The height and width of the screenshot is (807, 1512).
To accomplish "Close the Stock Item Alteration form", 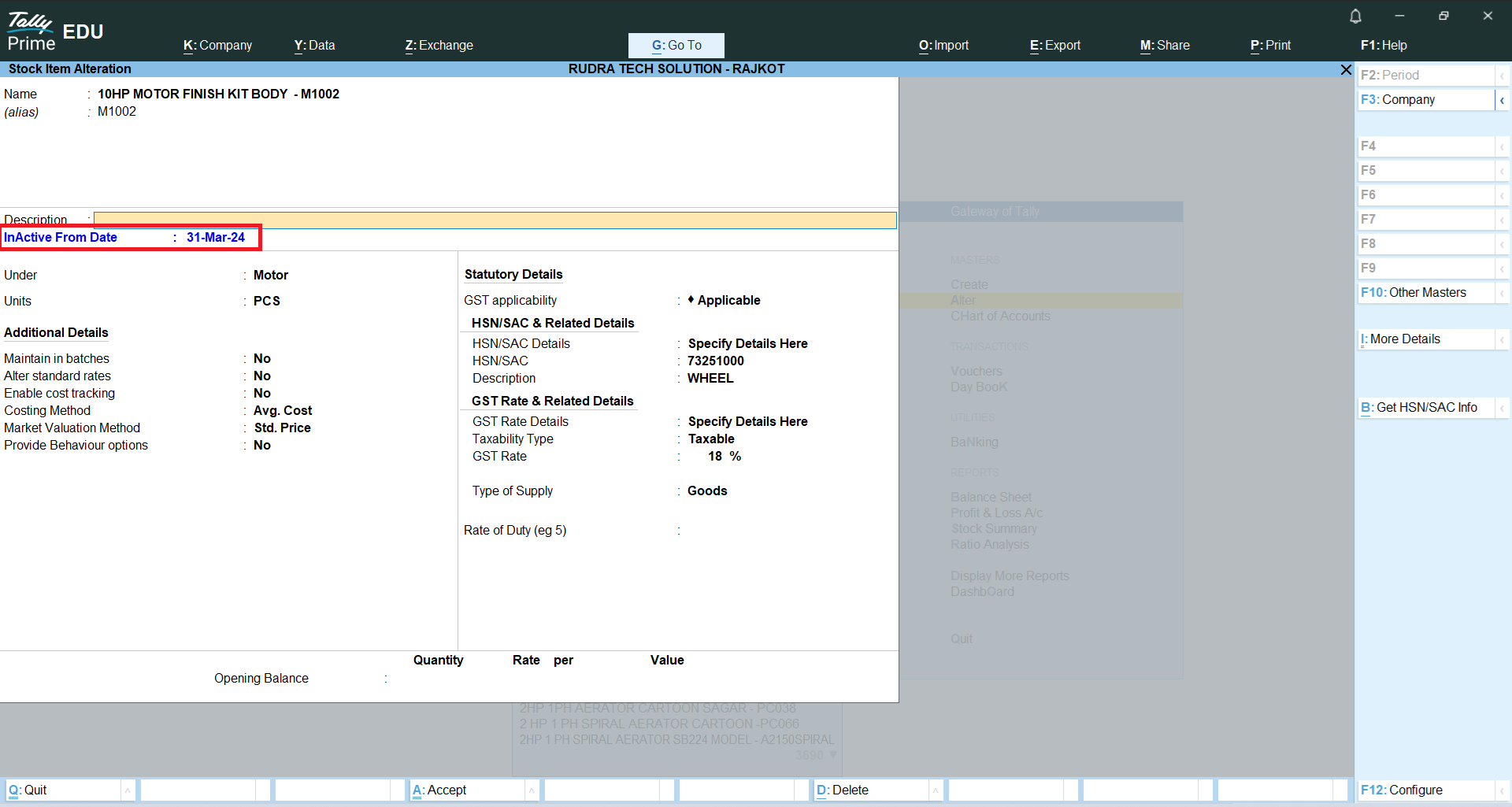I will point(1346,69).
